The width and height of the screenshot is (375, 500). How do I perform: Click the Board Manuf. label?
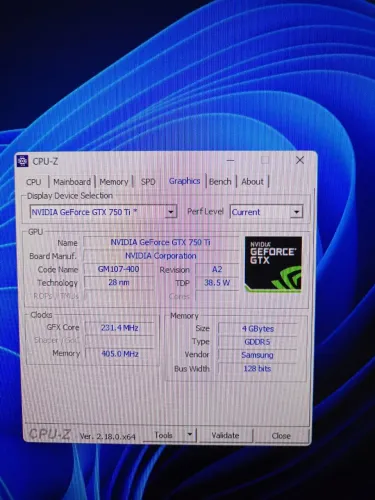(53, 256)
